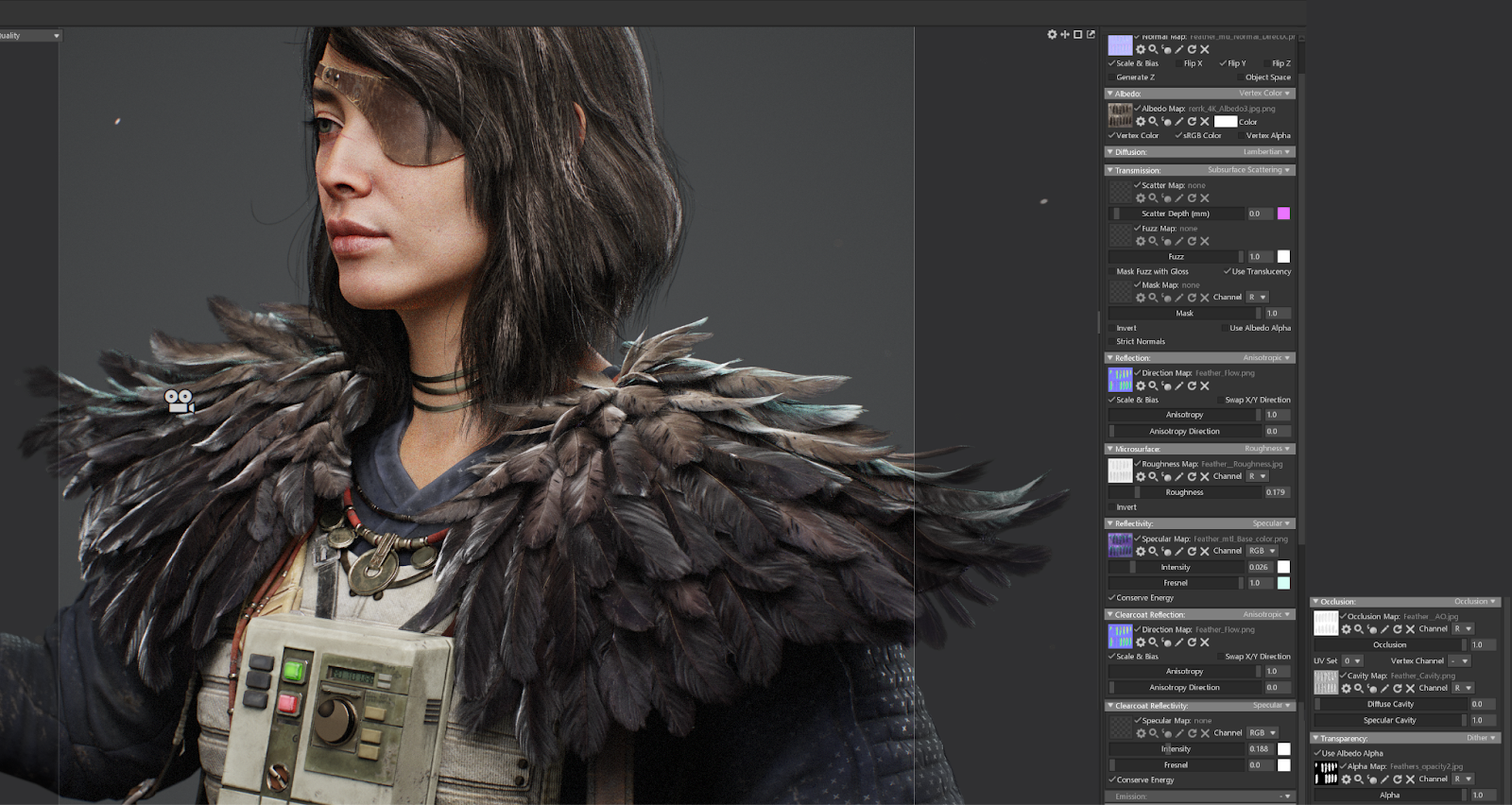Click the Roughness slider

pyautogui.click(x=1184, y=492)
